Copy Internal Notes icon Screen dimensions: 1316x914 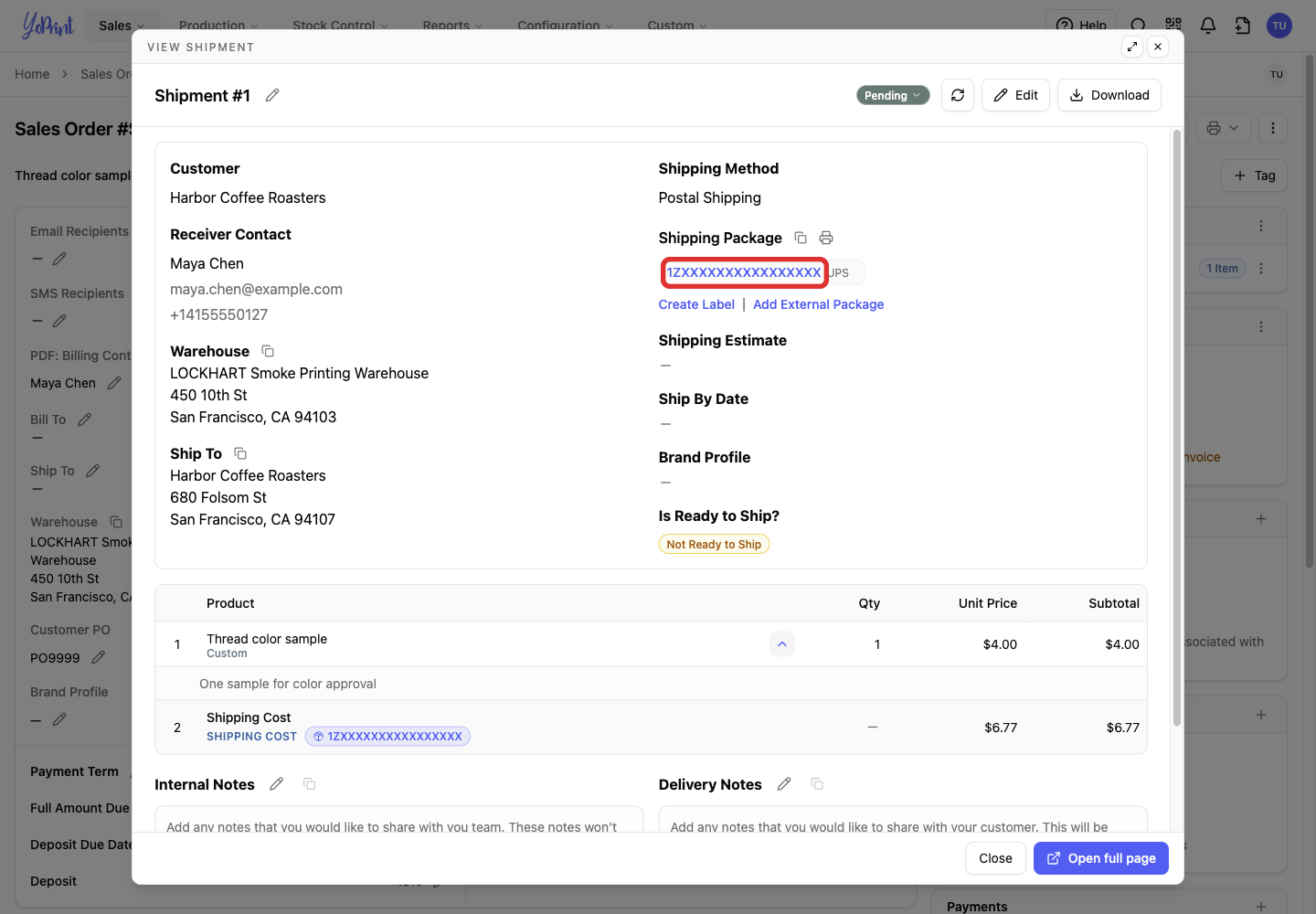pyautogui.click(x=310, y=784)
